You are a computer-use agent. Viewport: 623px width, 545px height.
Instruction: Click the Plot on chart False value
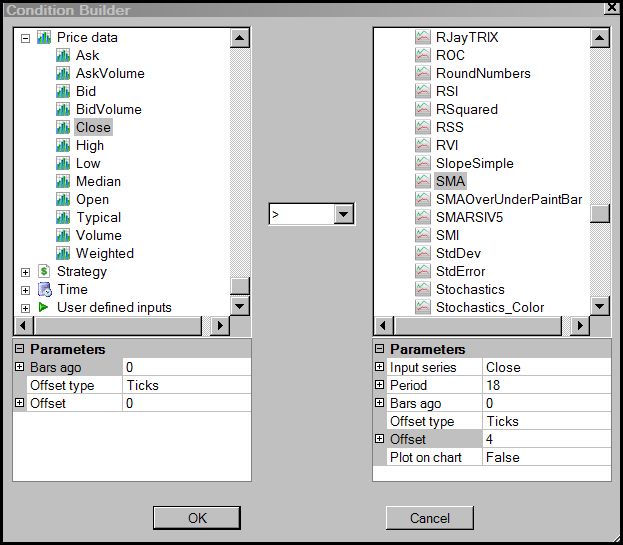pyautogui.click(x=545, y=457)
